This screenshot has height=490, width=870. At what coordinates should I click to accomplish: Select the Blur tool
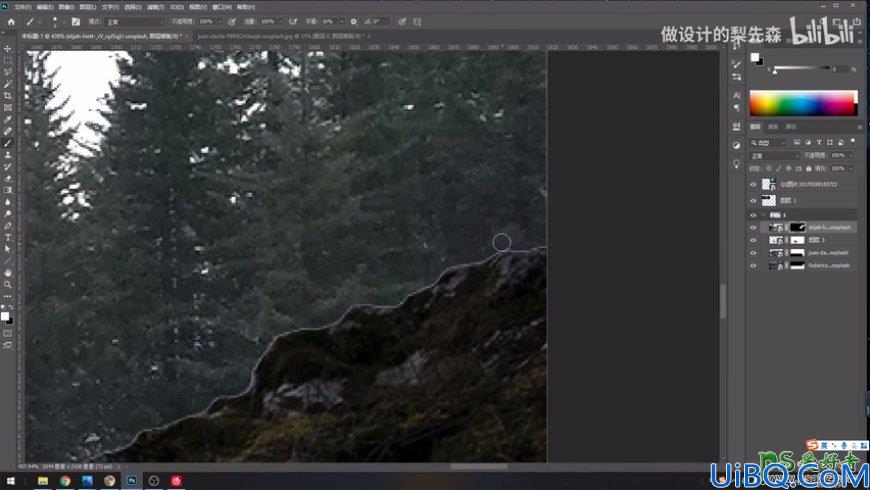click(x=8, y=202)
